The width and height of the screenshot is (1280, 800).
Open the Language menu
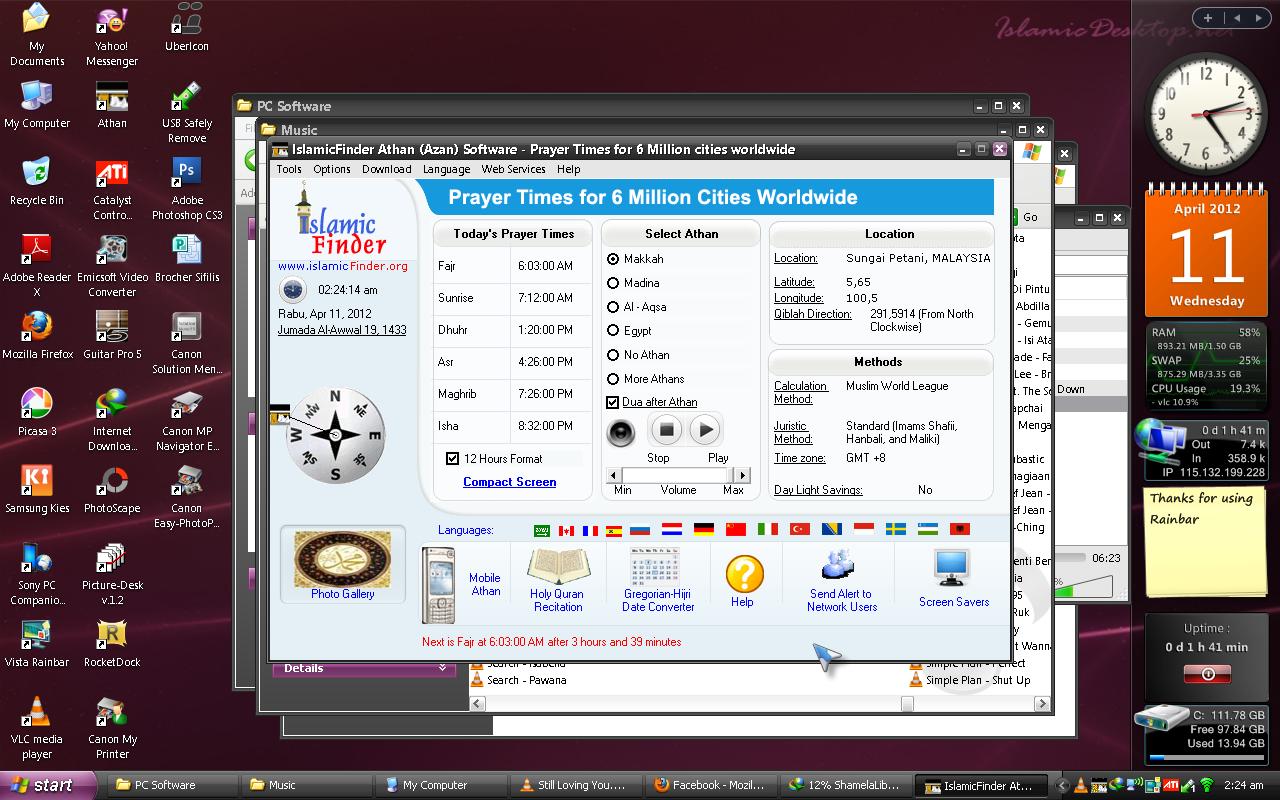(x=446, y=169)
